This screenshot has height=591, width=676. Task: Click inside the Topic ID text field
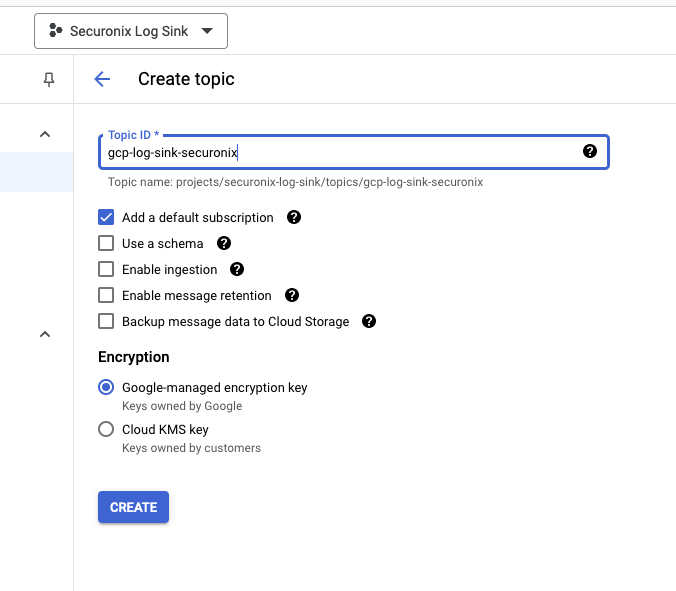coord(340,153)
